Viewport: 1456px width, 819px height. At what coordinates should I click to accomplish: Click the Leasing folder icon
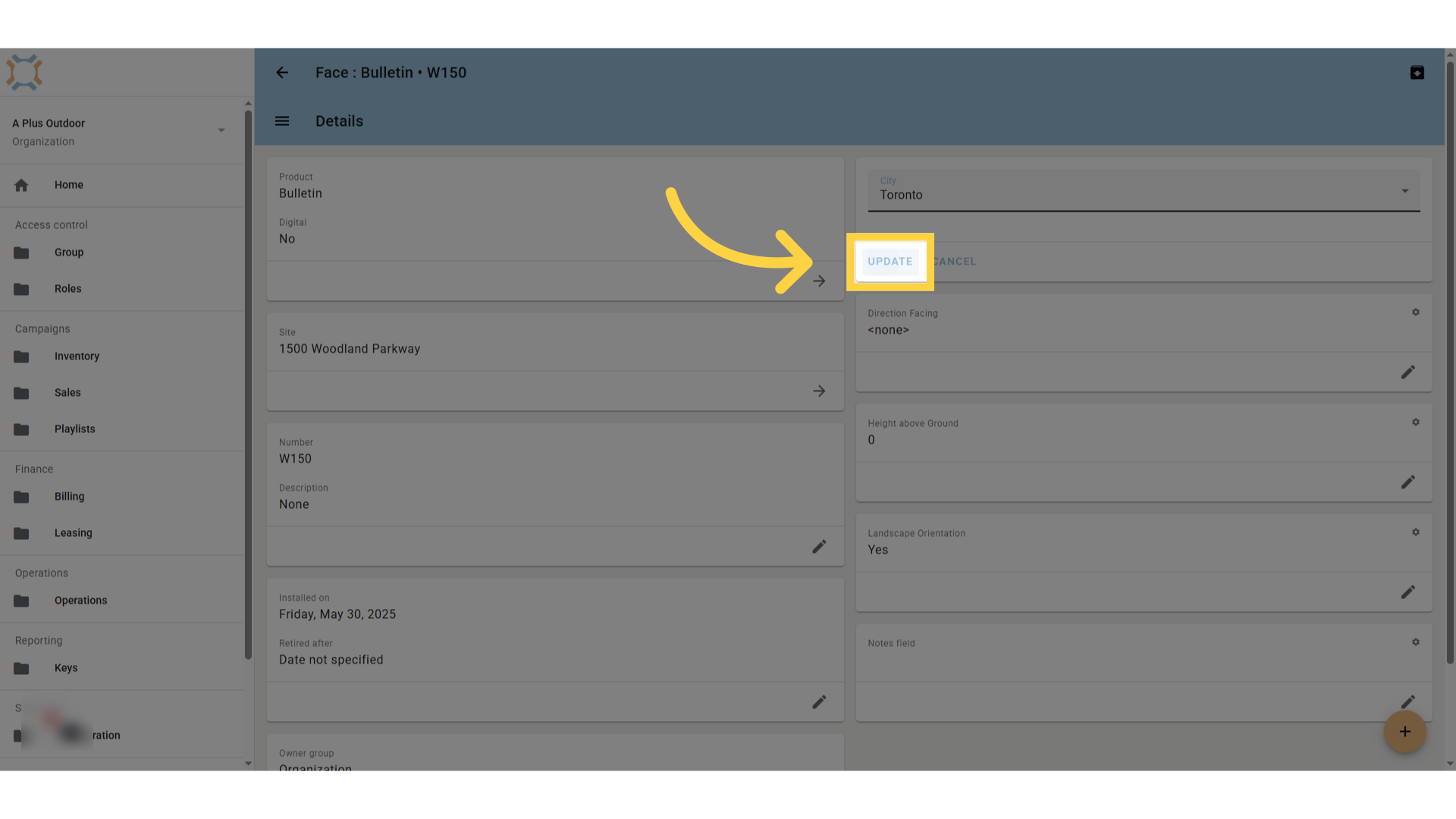click(x=21, y=533)
